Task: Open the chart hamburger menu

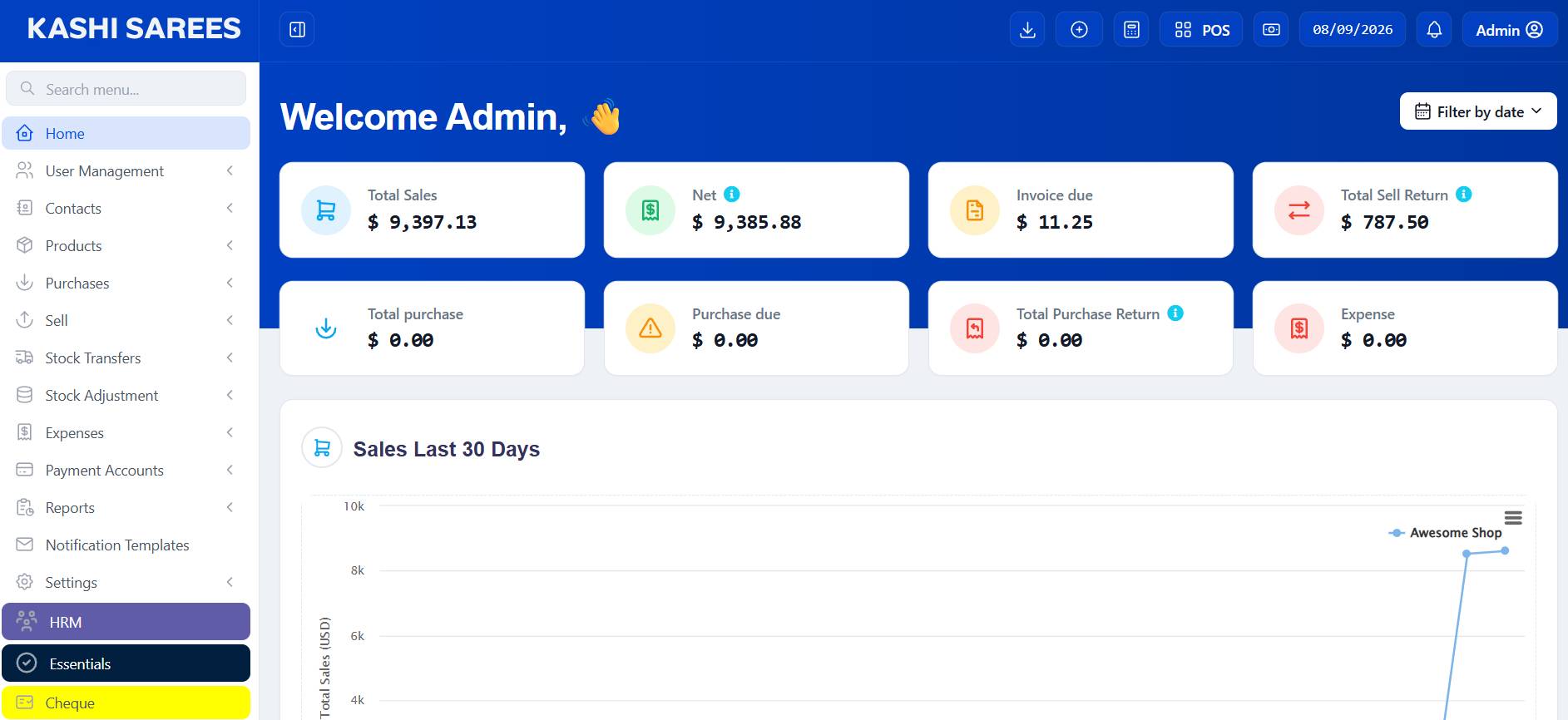Action: coord(1513,518)
